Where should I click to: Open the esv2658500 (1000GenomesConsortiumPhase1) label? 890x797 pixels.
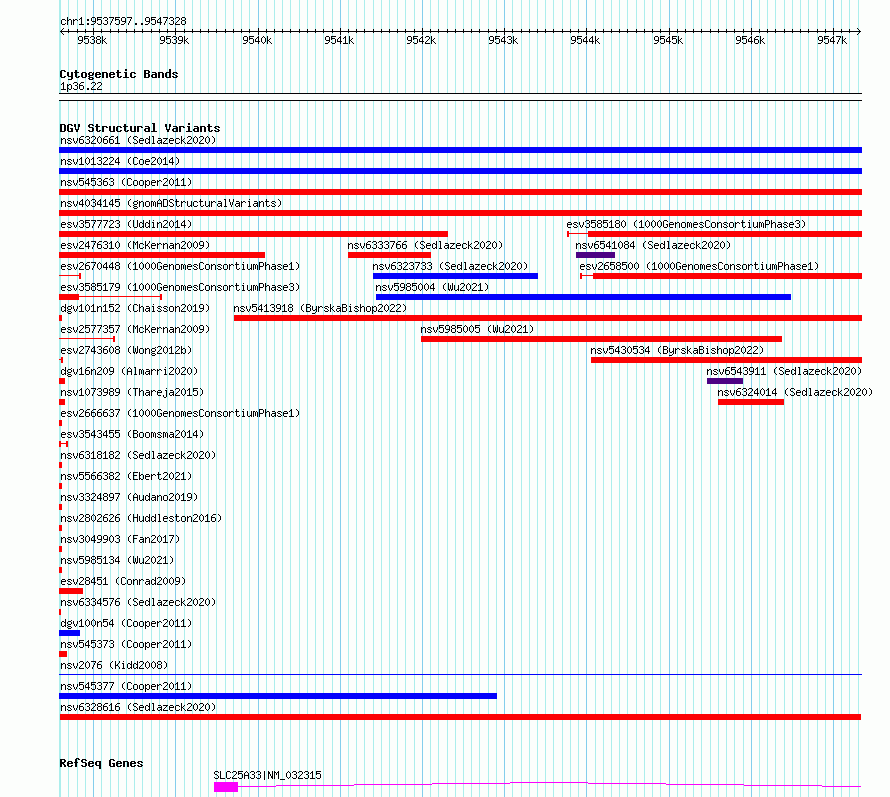coord(699,266)
